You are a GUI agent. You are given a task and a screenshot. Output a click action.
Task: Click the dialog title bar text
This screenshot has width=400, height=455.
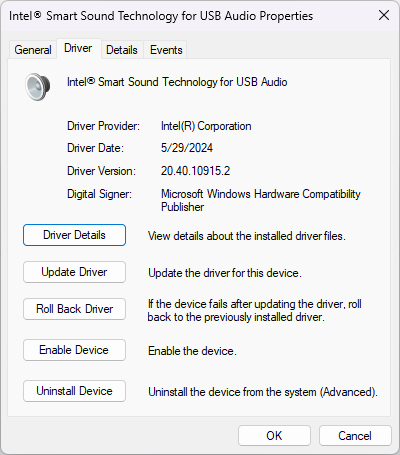pos(161,16)
